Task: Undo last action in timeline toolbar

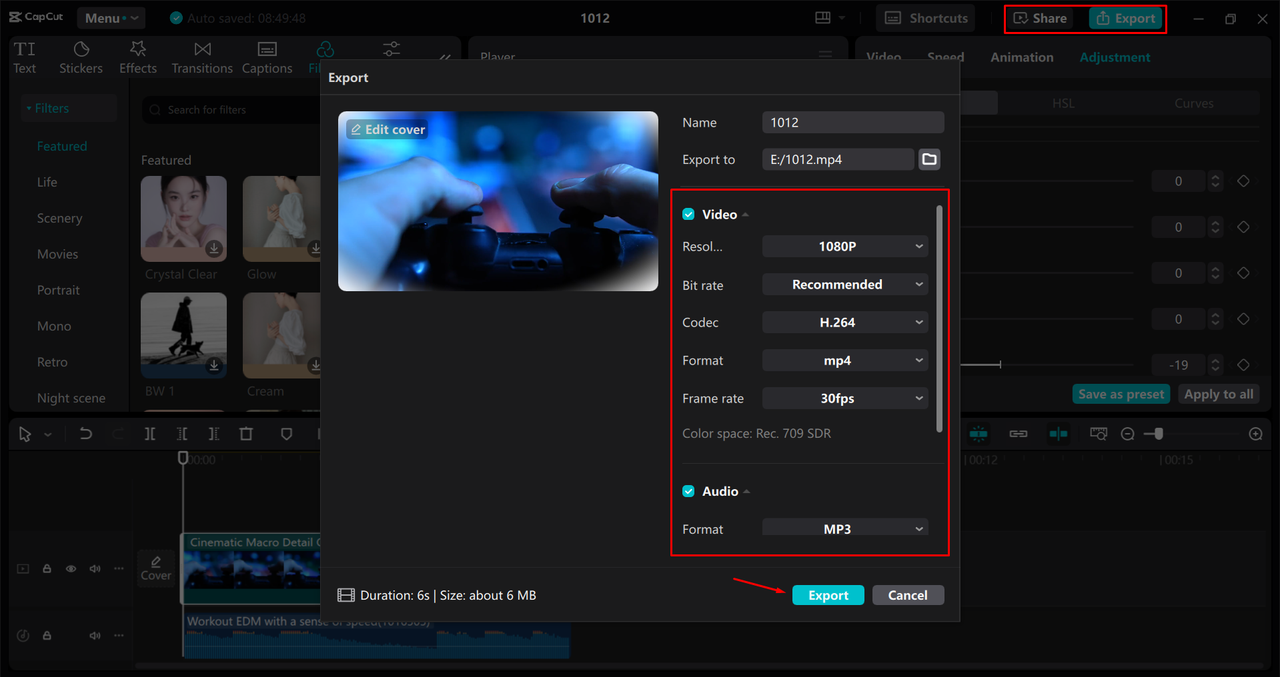Action: pos(86,434)
